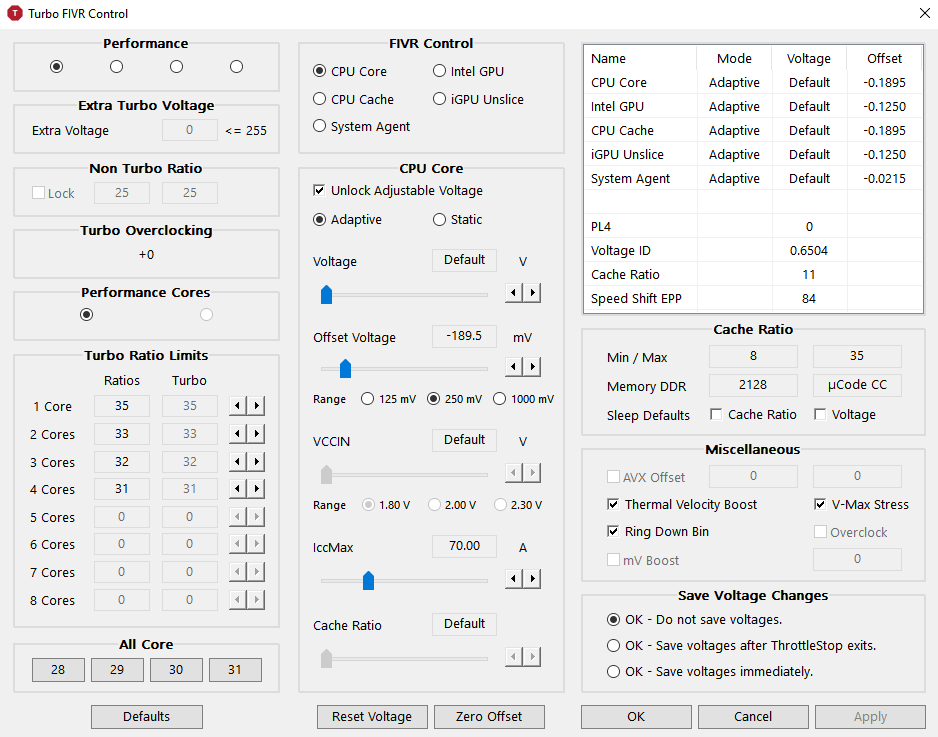Image resolution: width=938 pixels, height=737 pixels.
Task: Click left arrow beside Voltage slider
Action: tap(513, 293)
